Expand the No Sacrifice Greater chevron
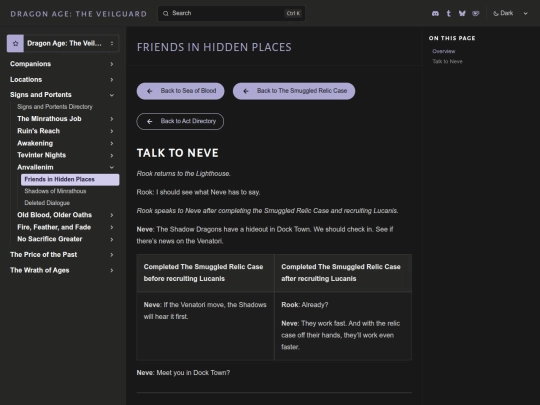This screenshot has height=405, width=540. point(112,239)
